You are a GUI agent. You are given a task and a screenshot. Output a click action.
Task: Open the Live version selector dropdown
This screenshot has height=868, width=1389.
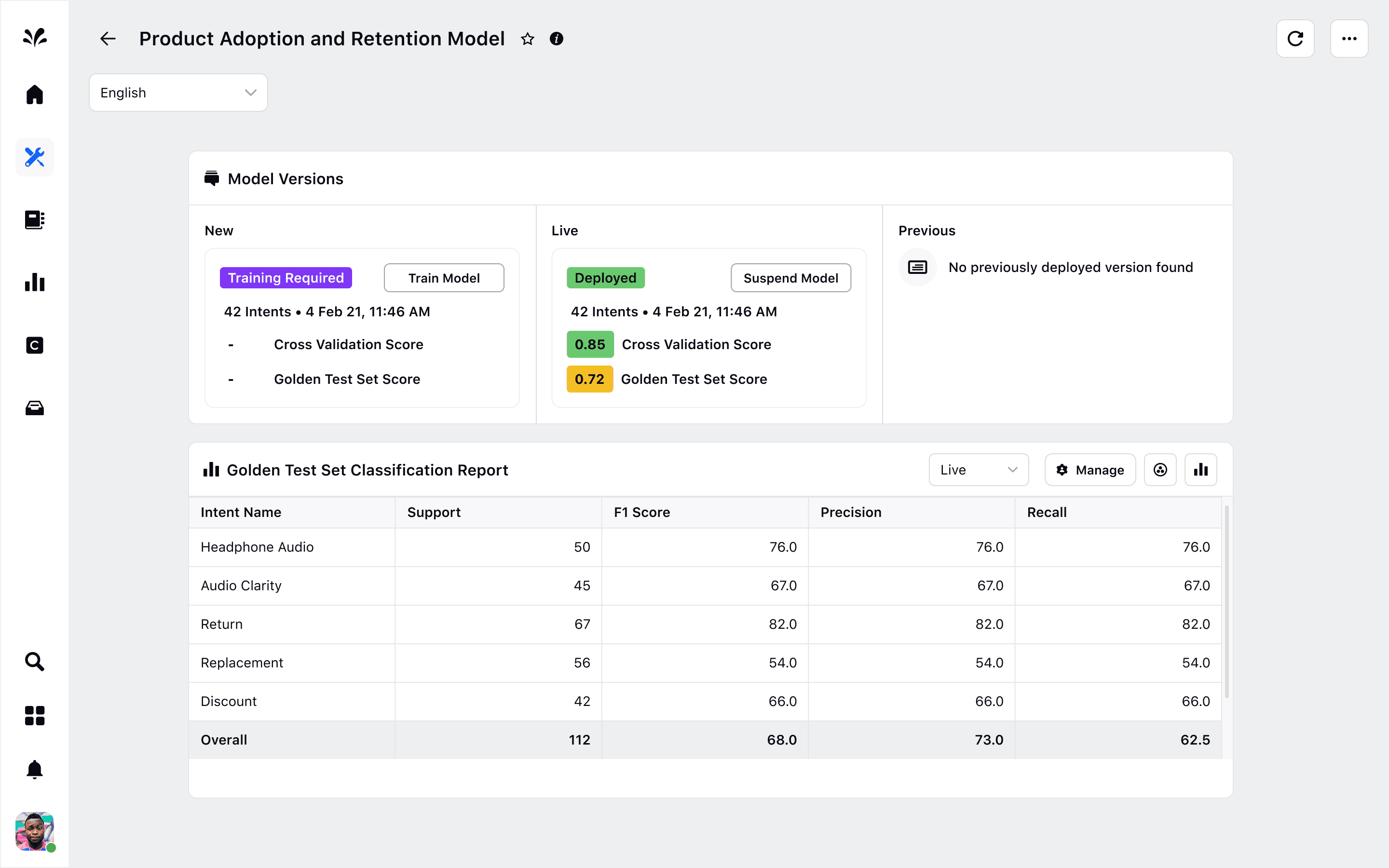[979, 470]
